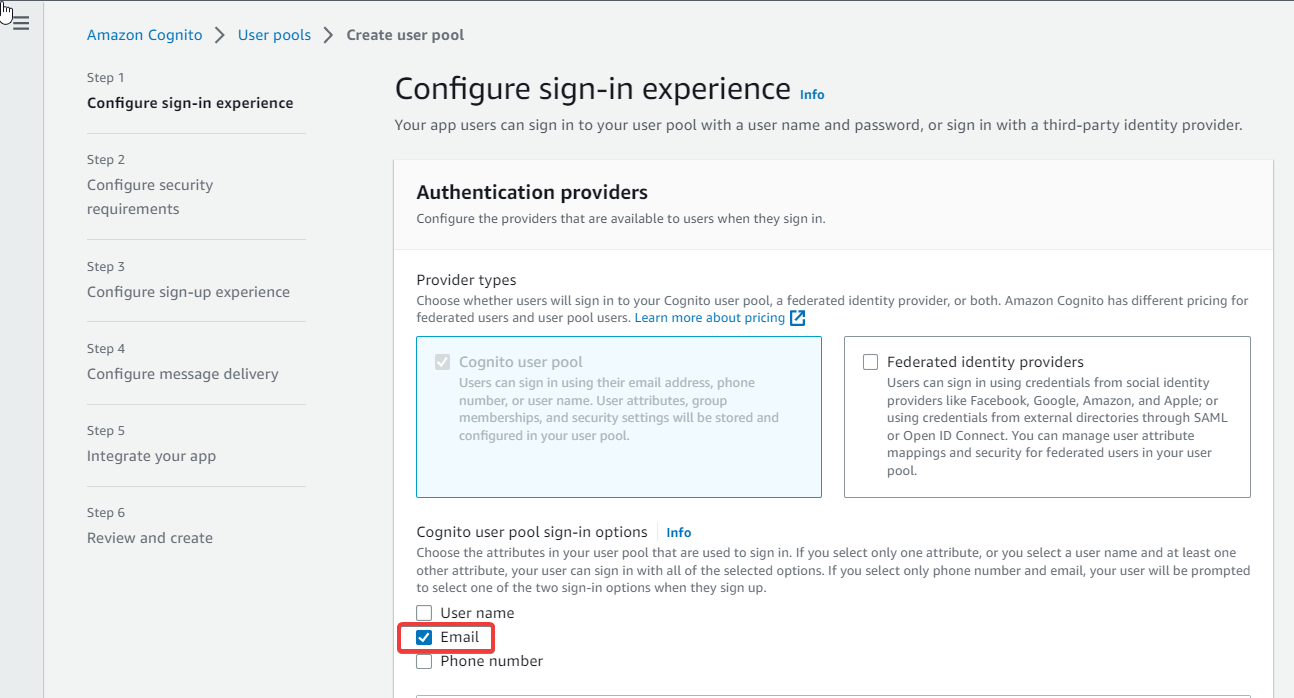
Task: Open Info link for sign-in options
Action: pos(679,533)
